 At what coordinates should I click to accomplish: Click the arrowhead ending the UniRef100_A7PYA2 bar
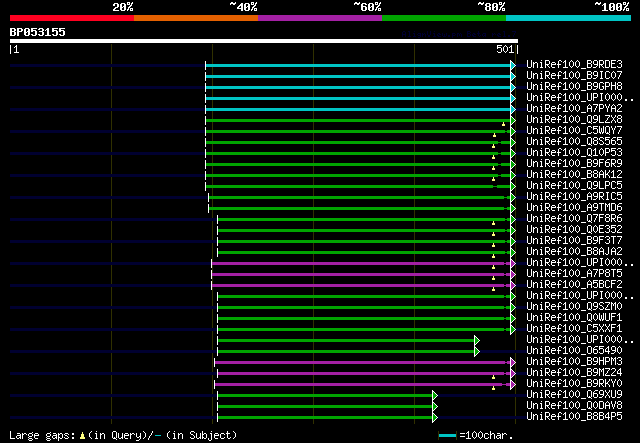pos(513,109)
